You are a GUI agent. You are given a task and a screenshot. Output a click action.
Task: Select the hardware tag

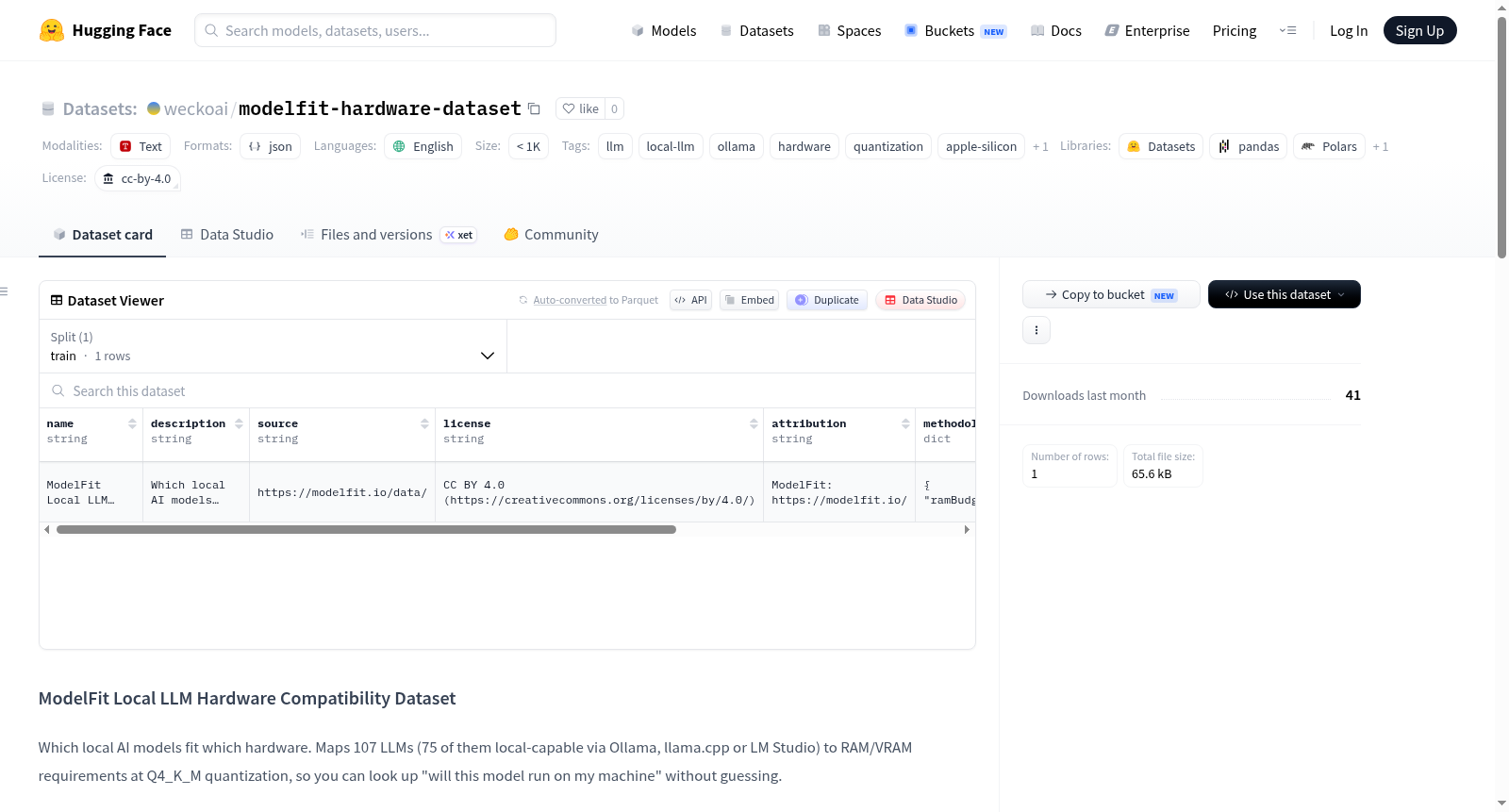point(804,146)
